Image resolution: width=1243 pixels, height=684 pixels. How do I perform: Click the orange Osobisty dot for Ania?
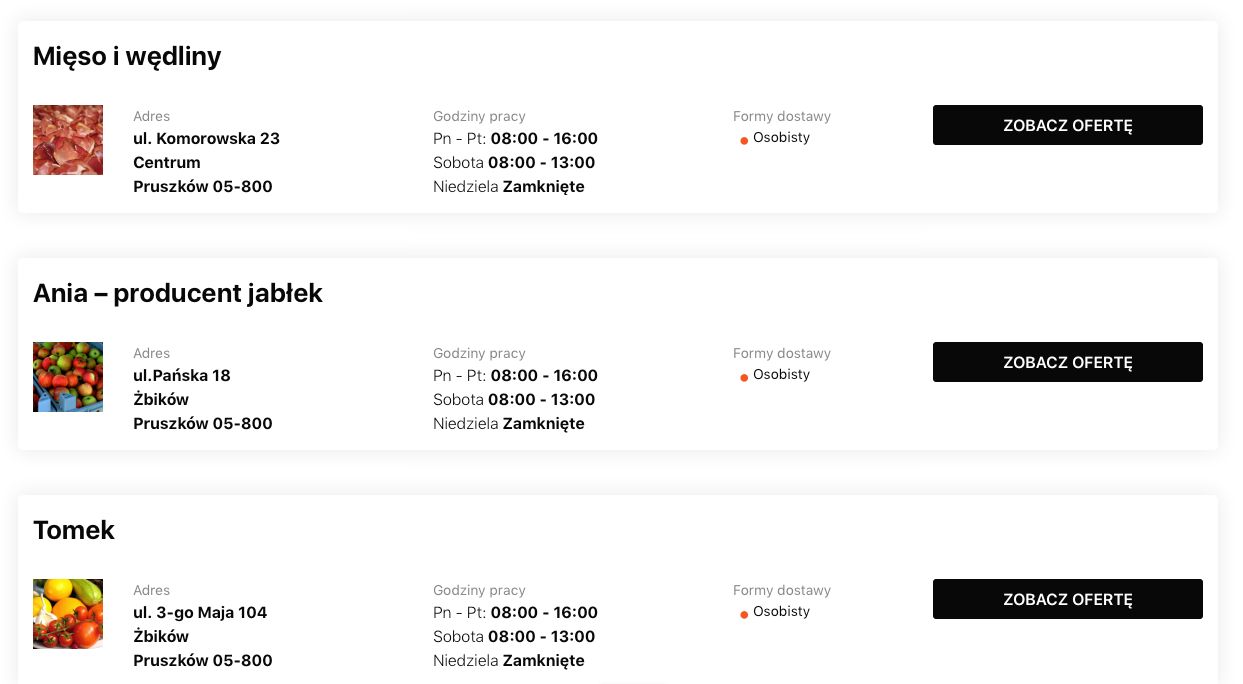coord(744,378)
